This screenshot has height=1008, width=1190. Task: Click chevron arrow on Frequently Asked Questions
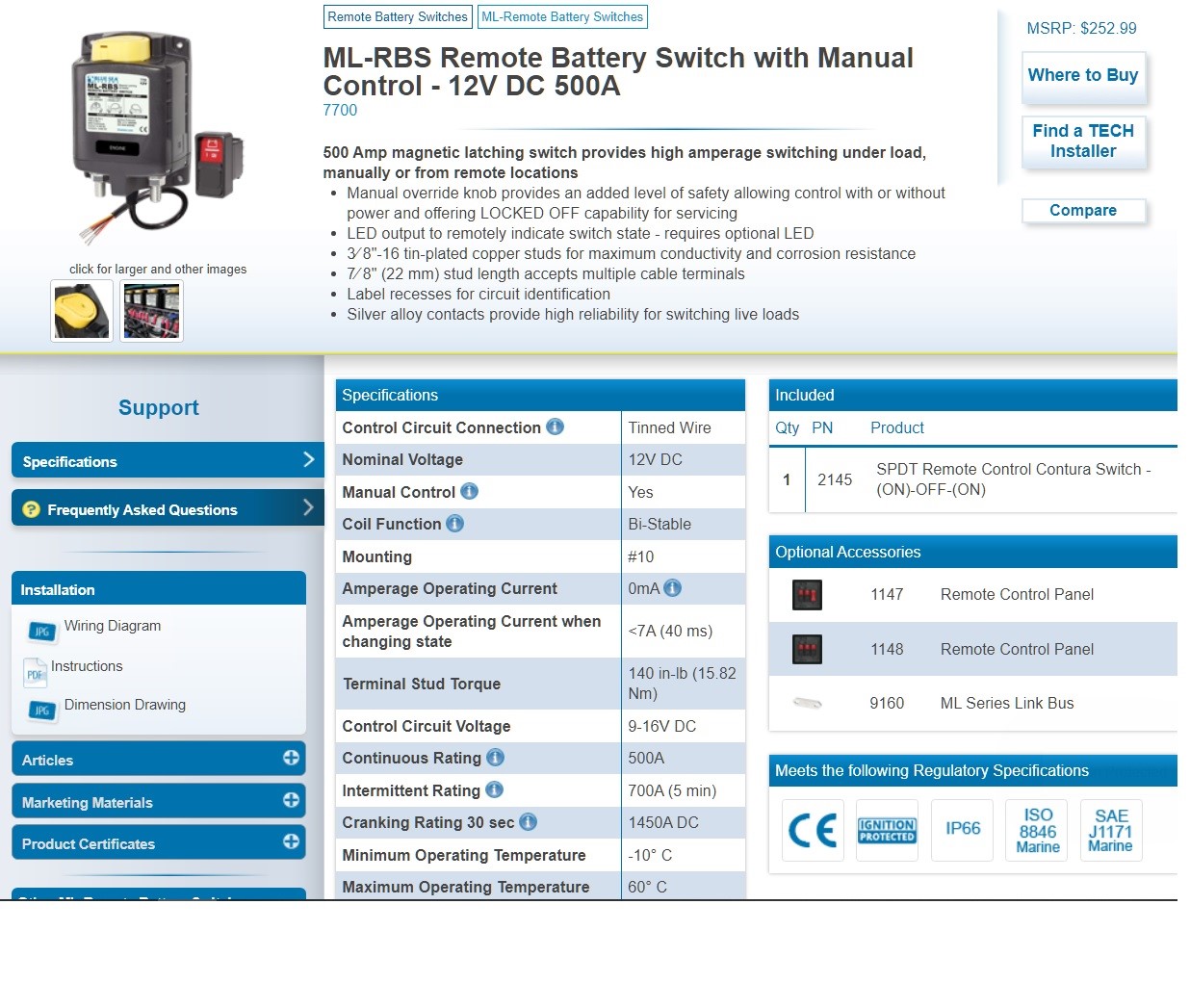point(309,506)
